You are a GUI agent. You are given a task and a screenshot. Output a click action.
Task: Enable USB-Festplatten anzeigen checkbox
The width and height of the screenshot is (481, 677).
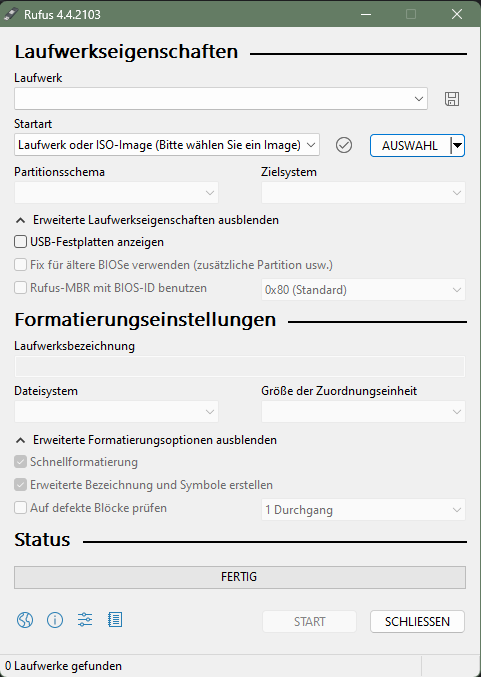[x=20, y=242]
